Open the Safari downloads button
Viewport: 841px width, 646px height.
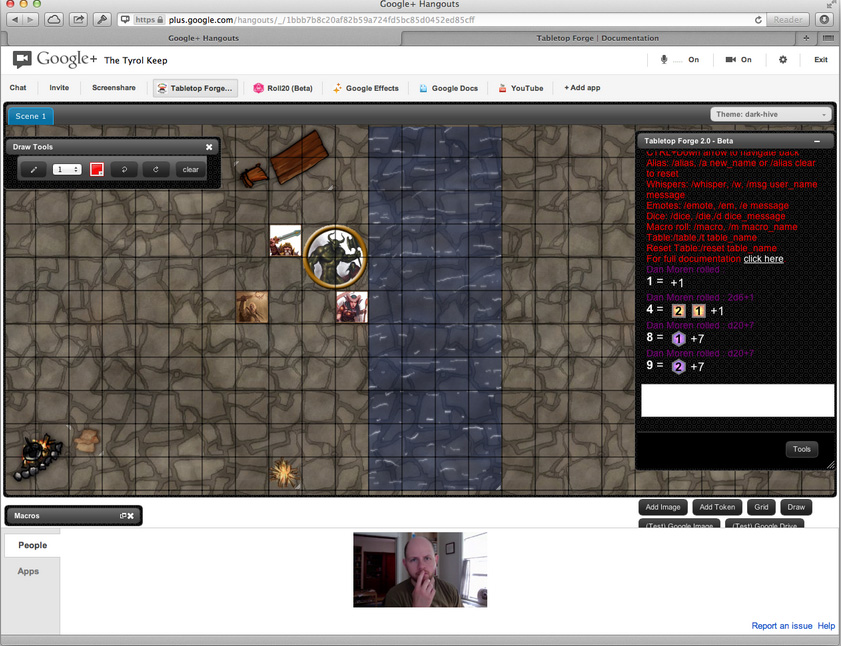(x=824, y=20)
